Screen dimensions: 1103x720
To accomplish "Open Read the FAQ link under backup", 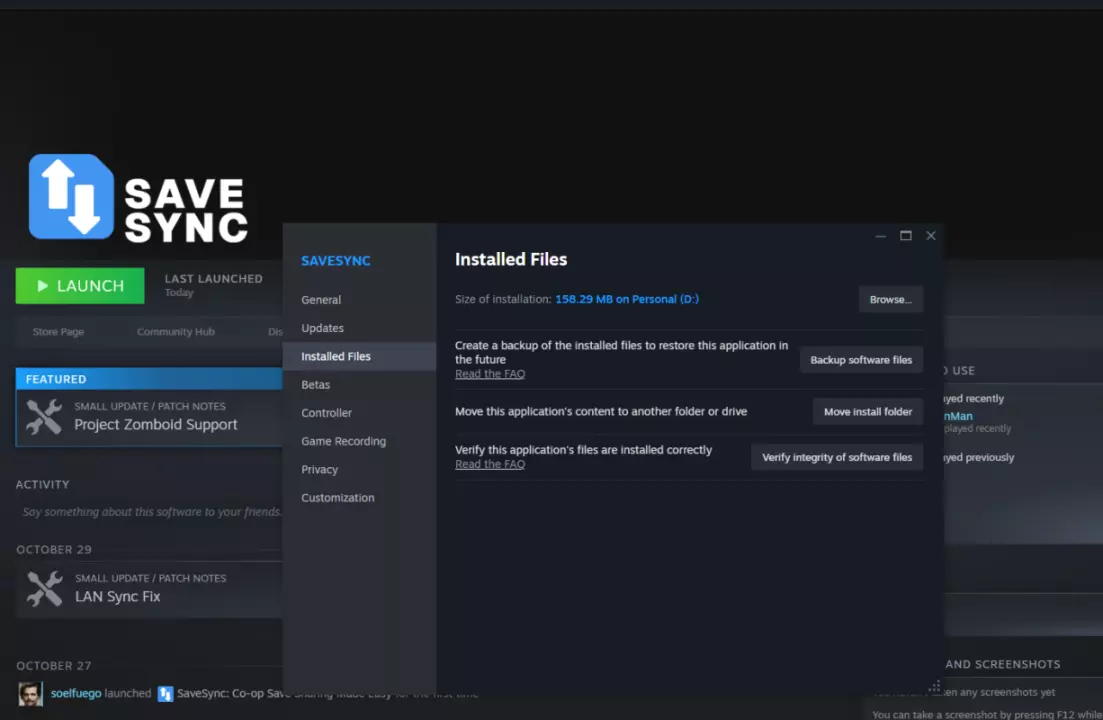I will point(490,374).
